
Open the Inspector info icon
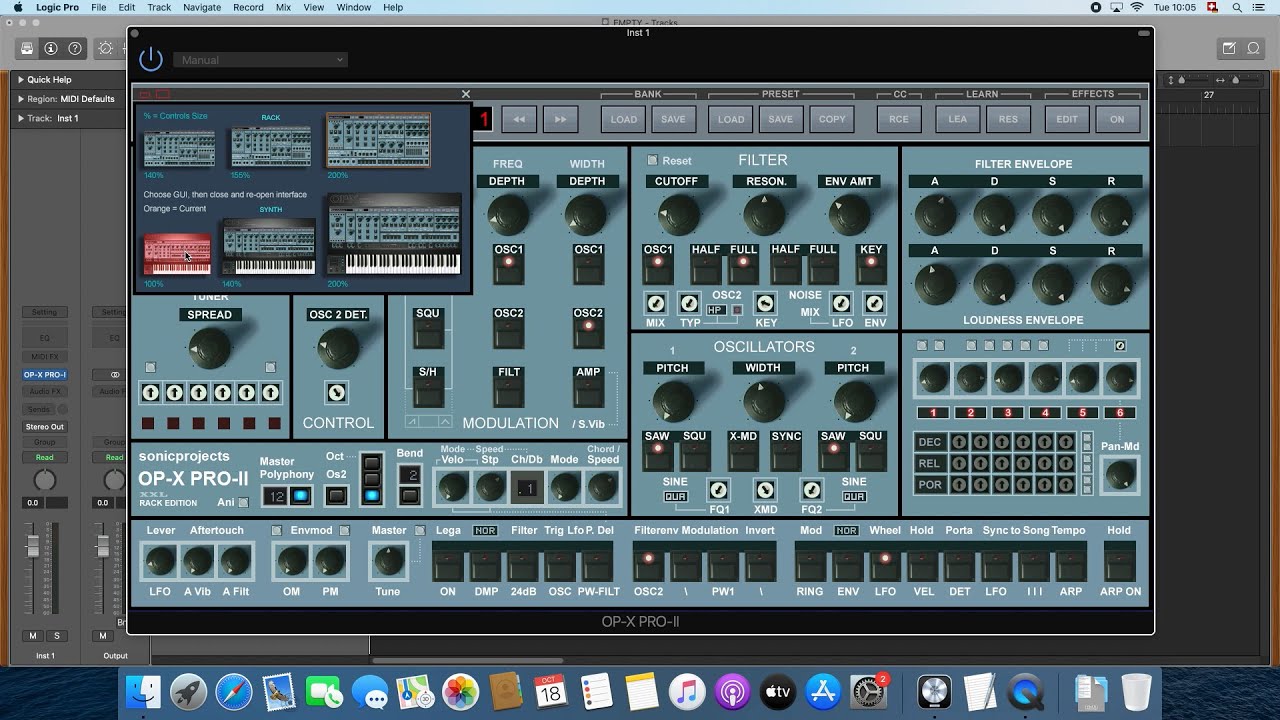point(51,48)
